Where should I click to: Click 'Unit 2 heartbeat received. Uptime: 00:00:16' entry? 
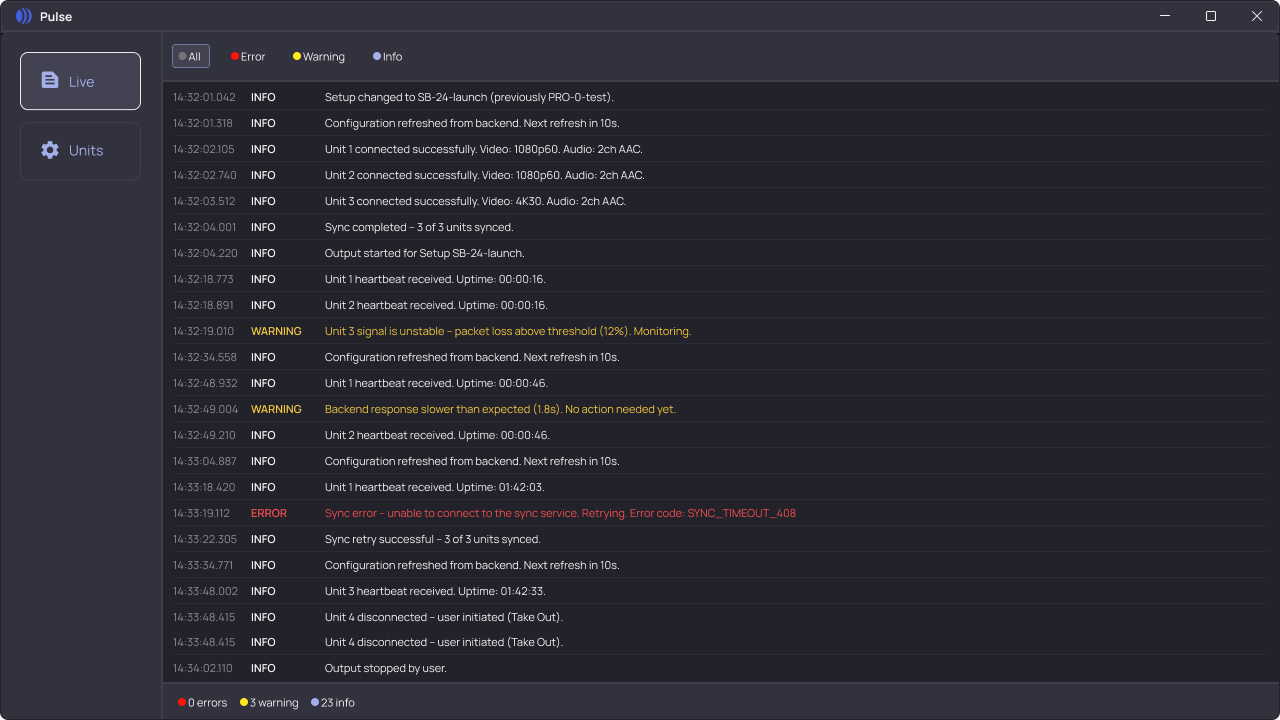click(x=720, y=305)
